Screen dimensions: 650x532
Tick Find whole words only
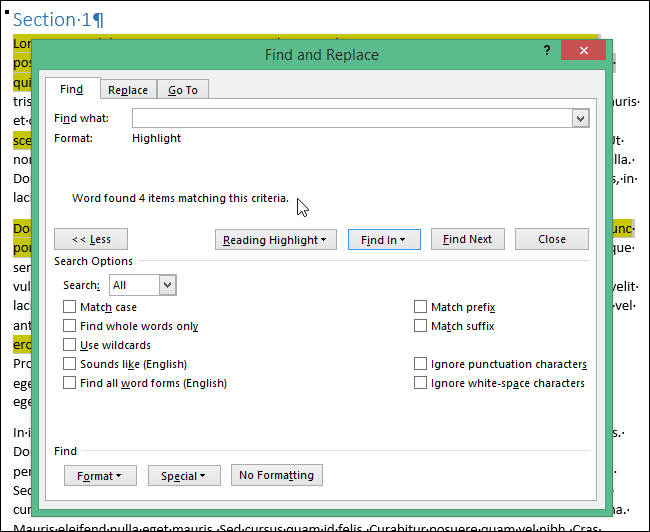tap(70, 326)
